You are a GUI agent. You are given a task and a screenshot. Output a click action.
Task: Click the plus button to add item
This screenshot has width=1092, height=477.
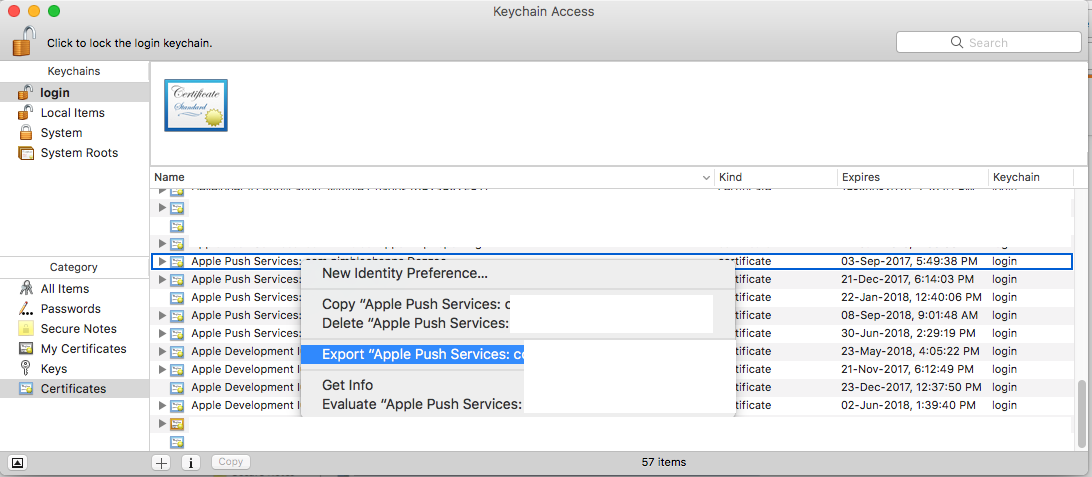click(x=162, y=462)
